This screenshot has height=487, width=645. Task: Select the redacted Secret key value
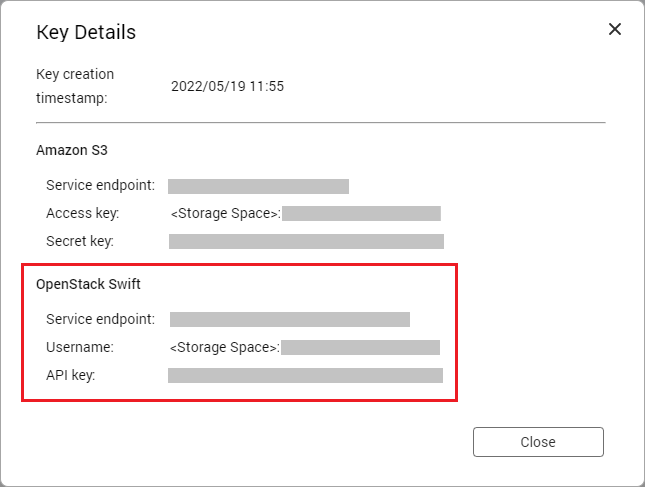pyautogui.click(x=306, y=241)
